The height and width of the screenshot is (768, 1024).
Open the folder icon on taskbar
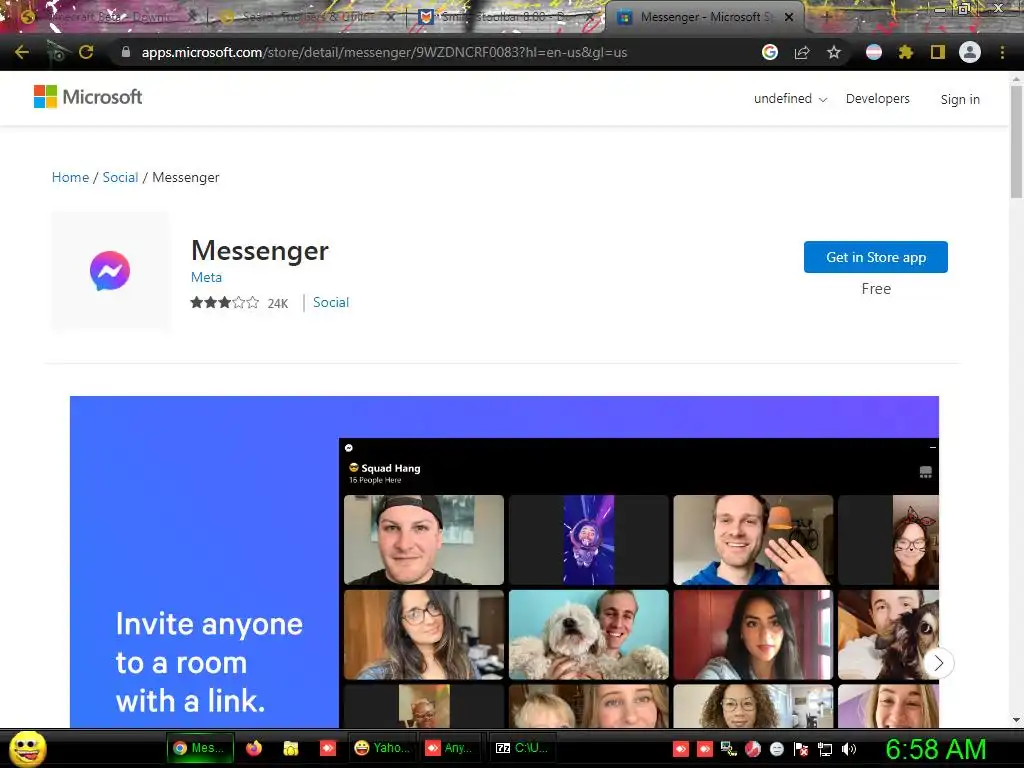[x=291, y=748]
